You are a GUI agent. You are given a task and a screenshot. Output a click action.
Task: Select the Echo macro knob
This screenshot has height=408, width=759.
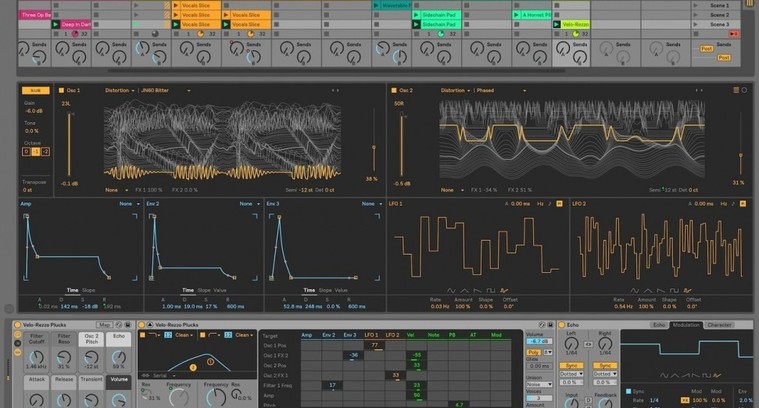(119, 358)
